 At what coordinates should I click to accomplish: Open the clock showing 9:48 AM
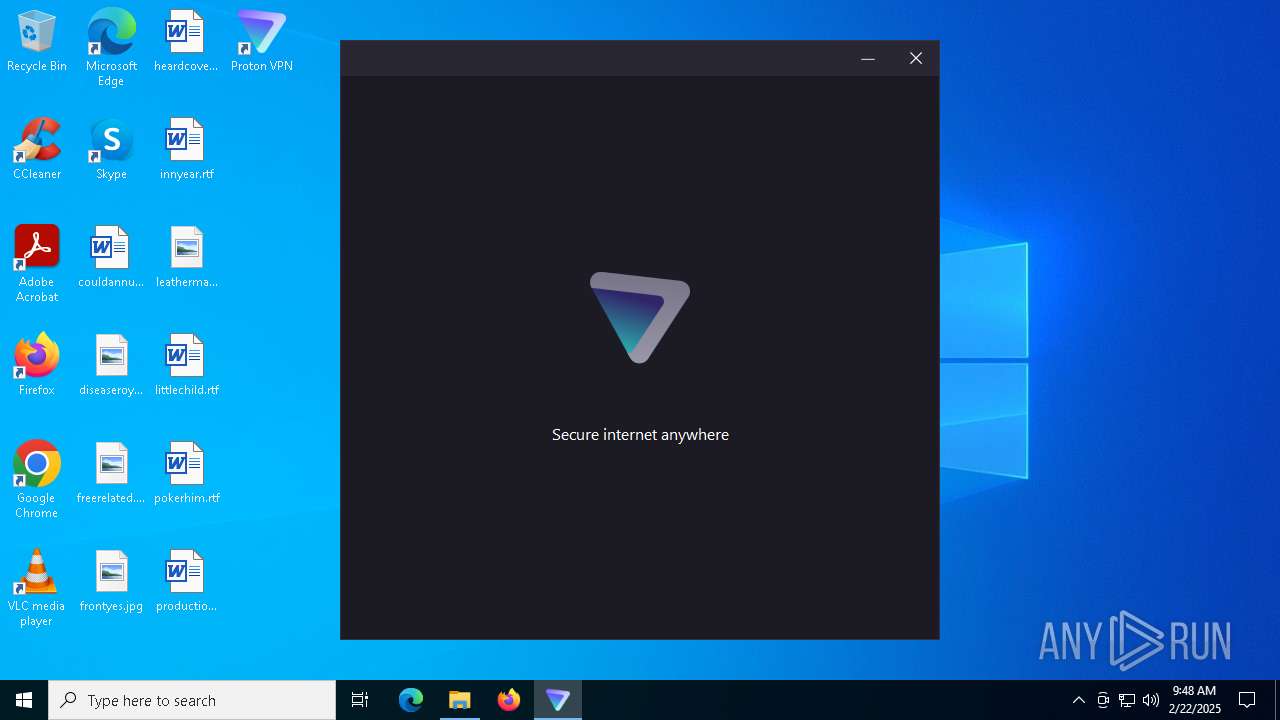click(x=1194, y=700)
